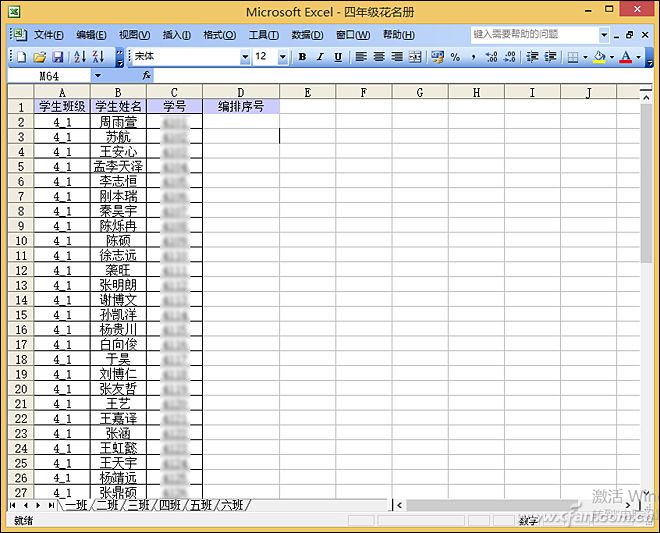
Task: Toggle underline formatting
Action: (338, 57)
